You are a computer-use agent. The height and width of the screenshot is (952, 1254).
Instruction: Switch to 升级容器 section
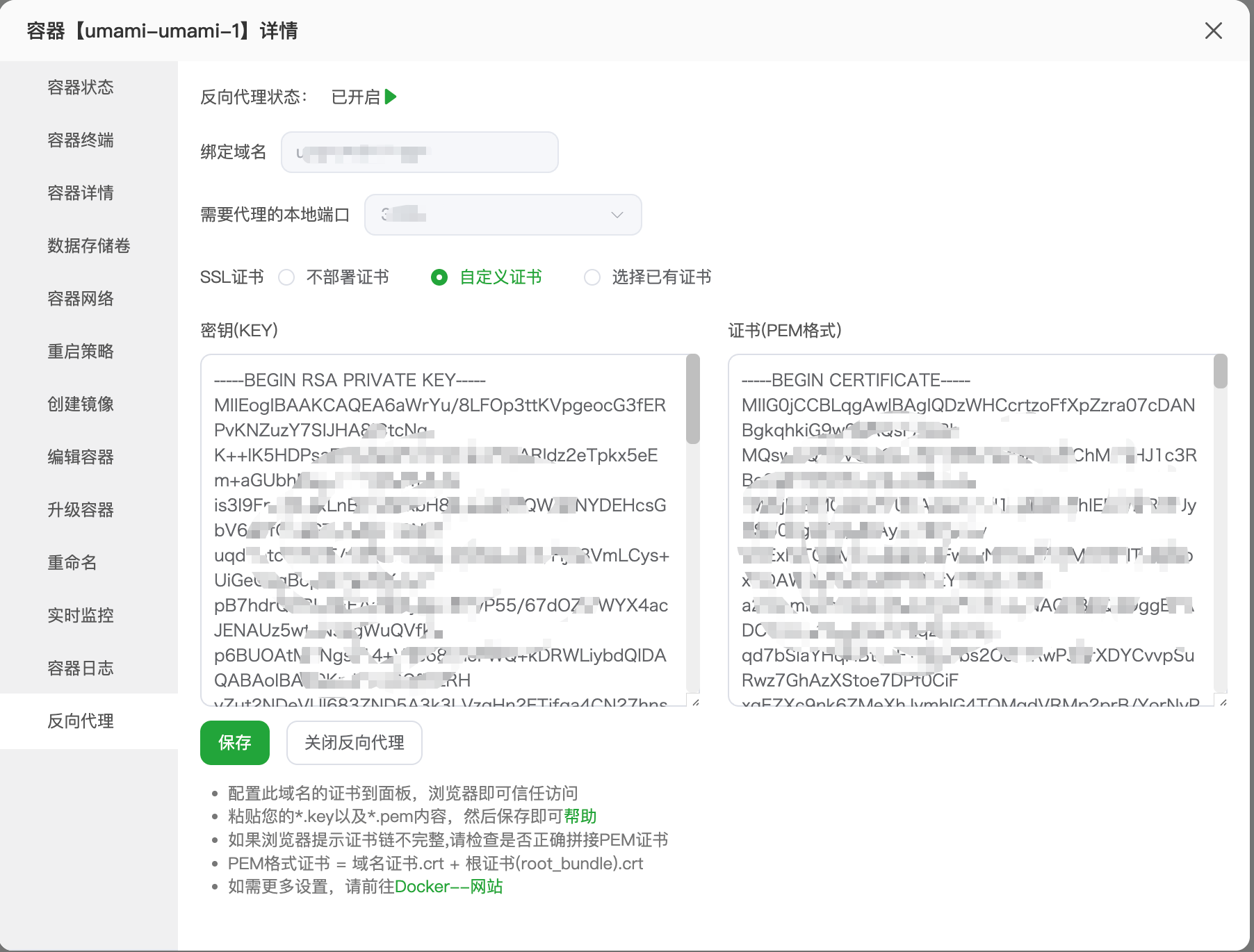tap(80, 510)
